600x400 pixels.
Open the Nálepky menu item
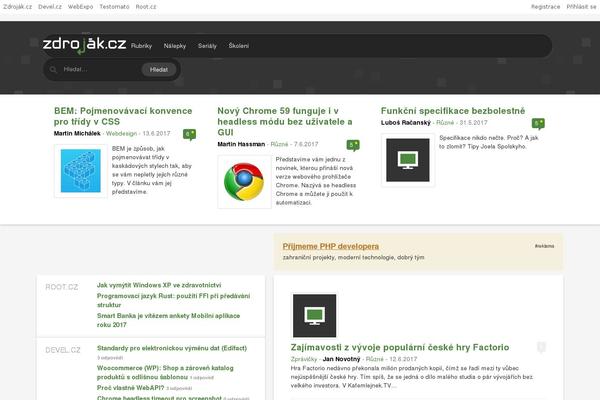[176, 46]
